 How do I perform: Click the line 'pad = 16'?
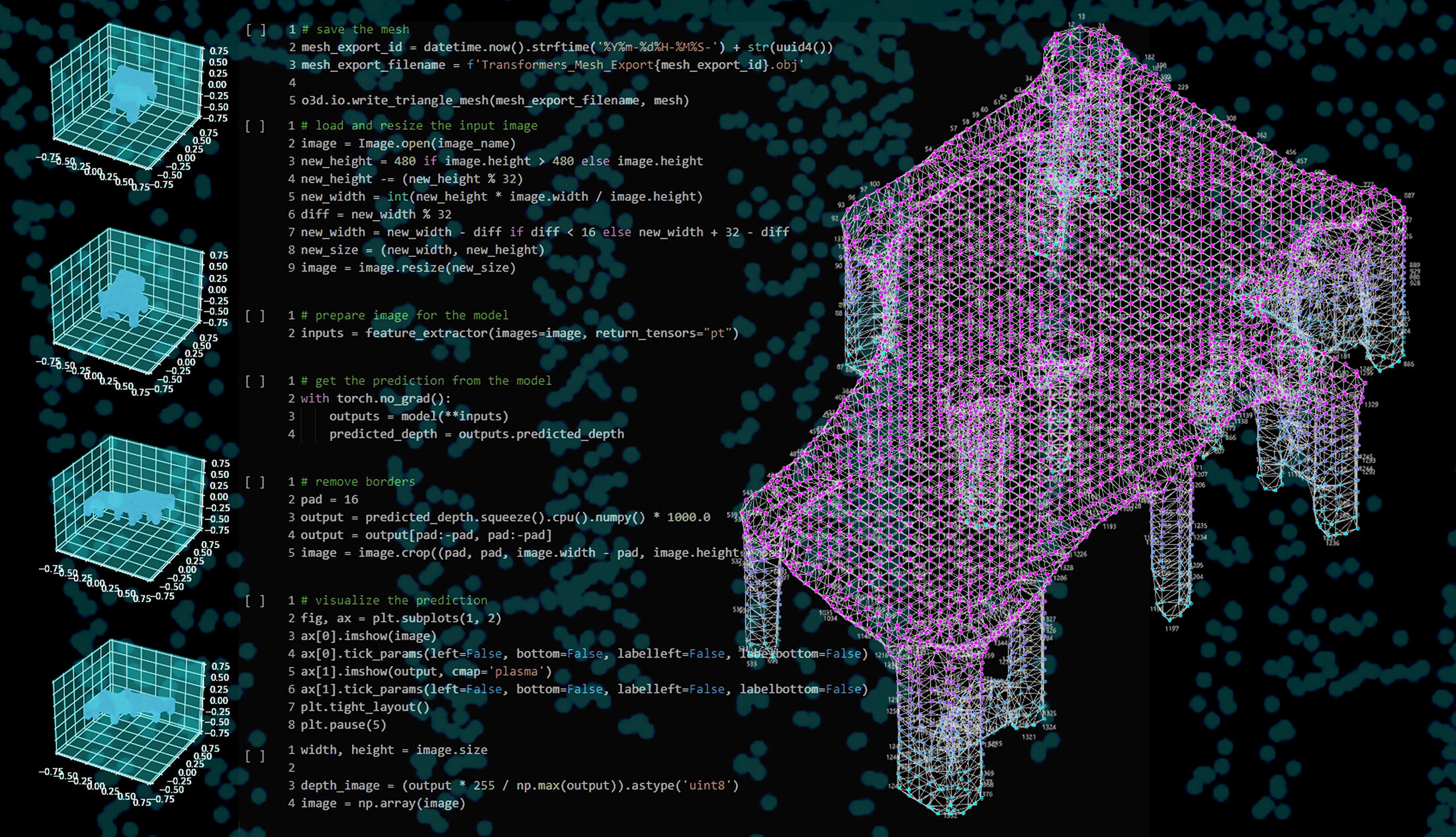point(329,500)
